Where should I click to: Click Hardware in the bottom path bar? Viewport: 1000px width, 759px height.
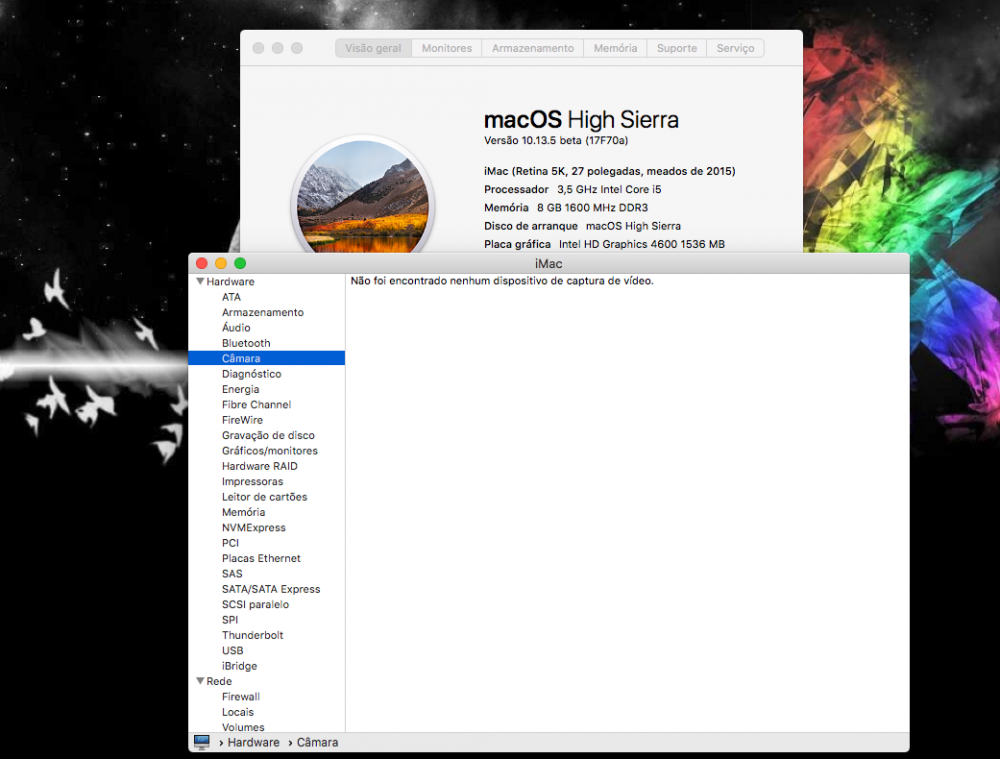(x=253, y=742)
